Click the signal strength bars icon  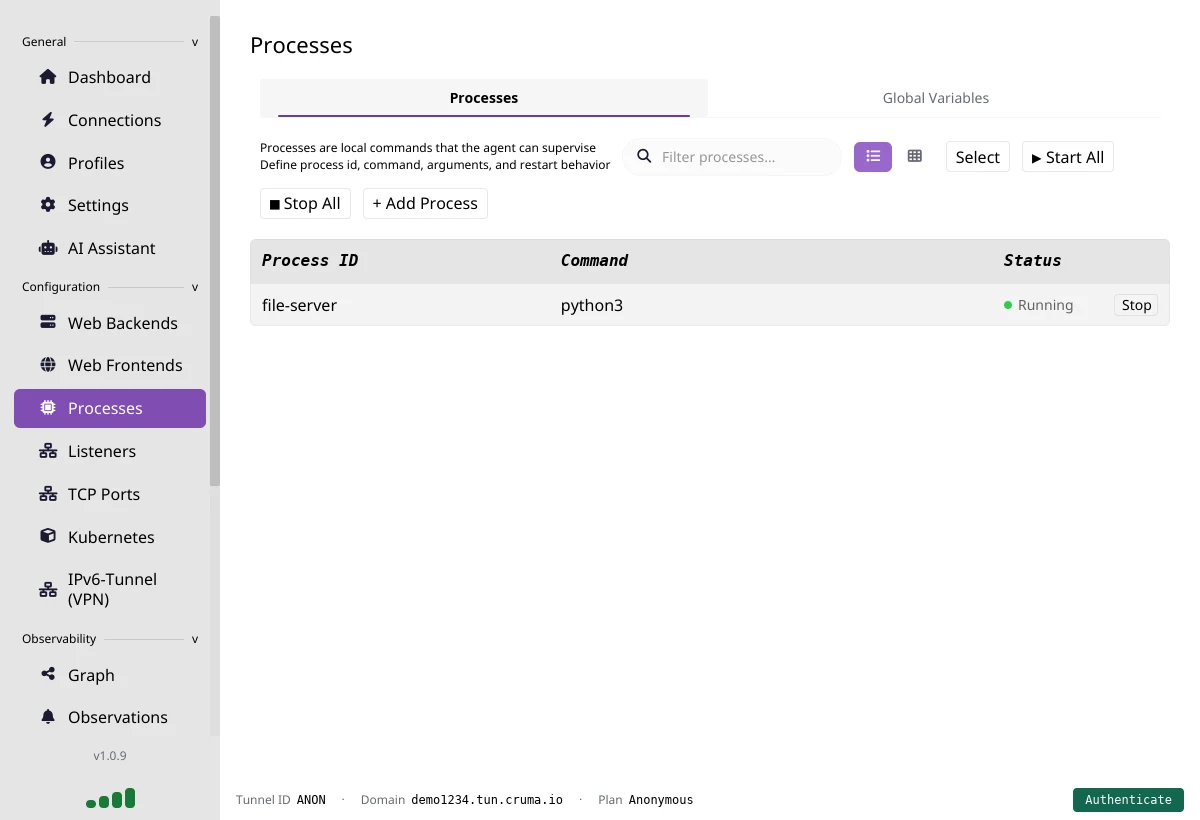coord(110,798)
